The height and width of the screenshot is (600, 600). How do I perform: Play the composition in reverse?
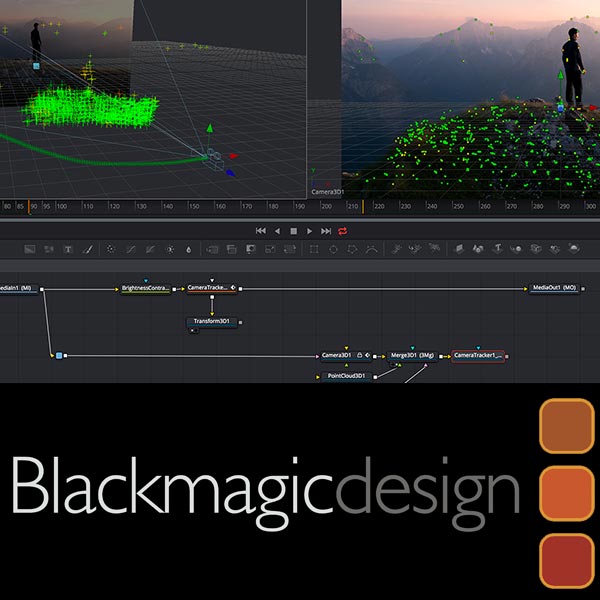(277, 231)
